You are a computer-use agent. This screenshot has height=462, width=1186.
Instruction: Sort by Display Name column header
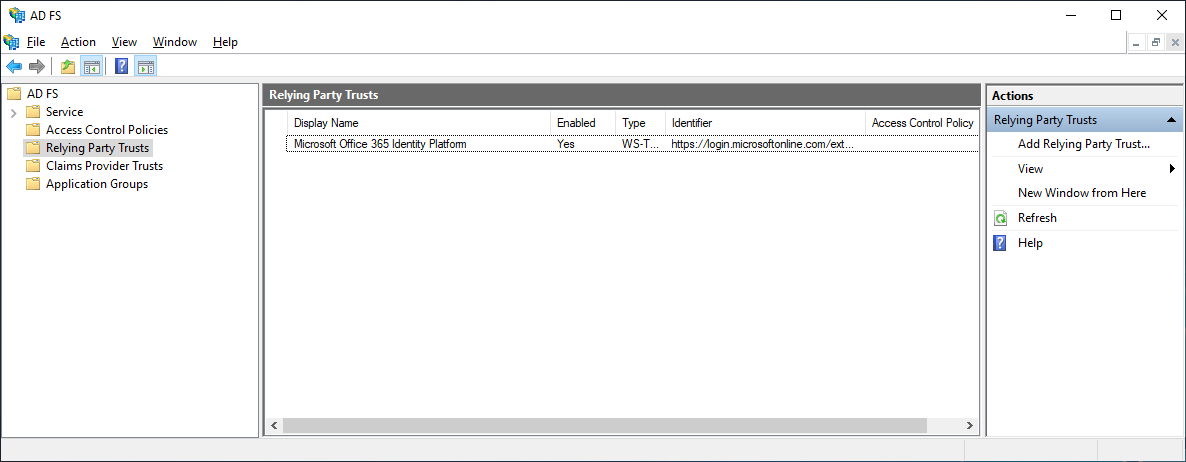click(x=419, y=122)
